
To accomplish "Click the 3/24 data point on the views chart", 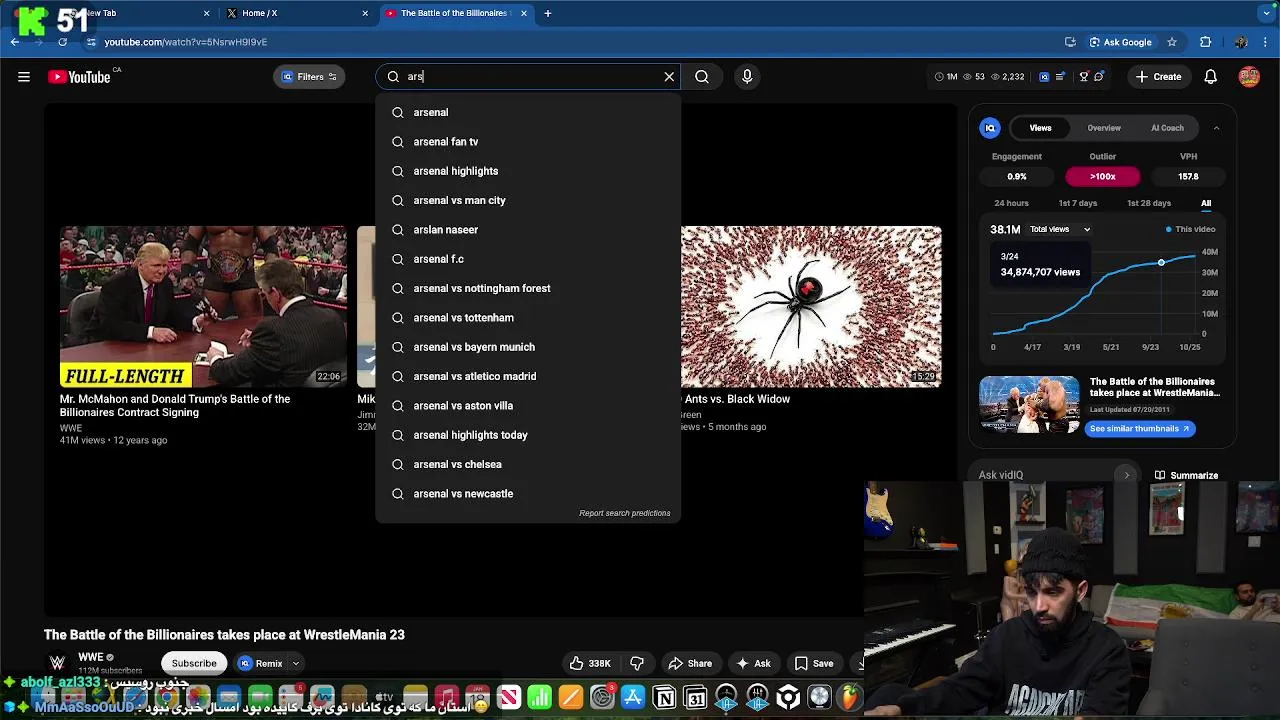I will 1161,263.
